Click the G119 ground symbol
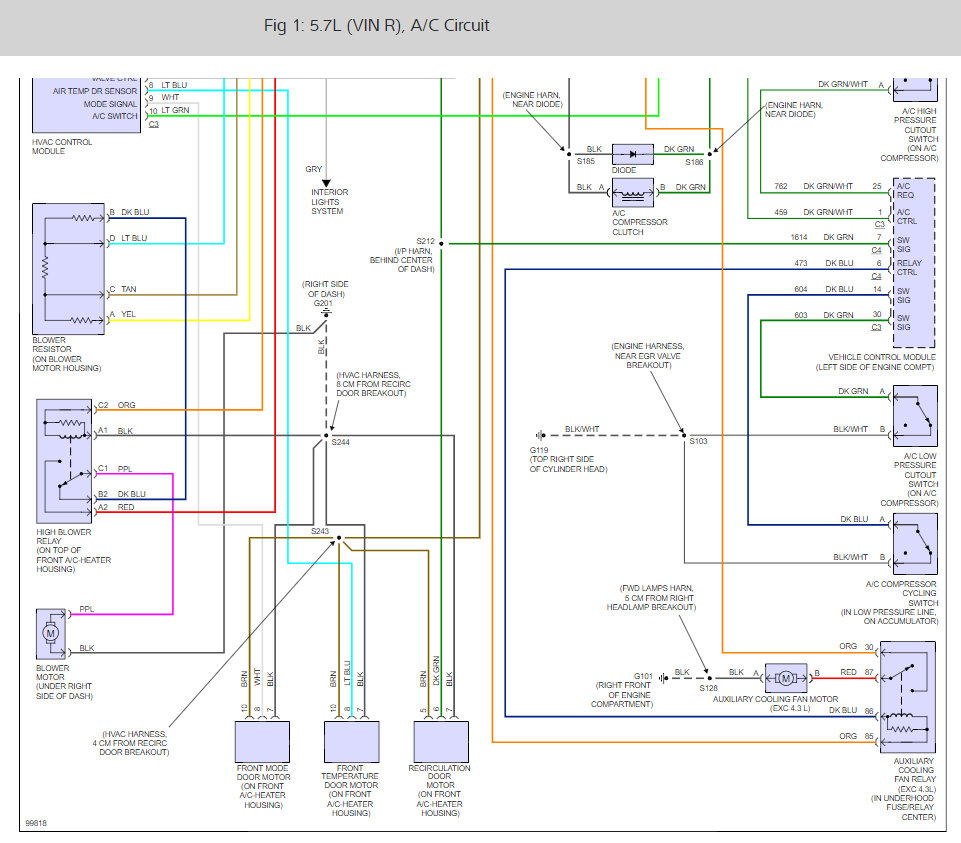The width and height of the screenshot is (961, 843). [x=540, y=435]
